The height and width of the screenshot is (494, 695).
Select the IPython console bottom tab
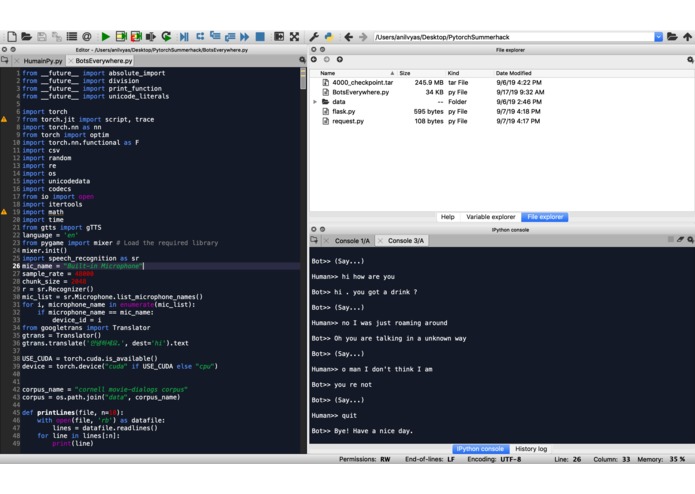(x=480, y=449)
